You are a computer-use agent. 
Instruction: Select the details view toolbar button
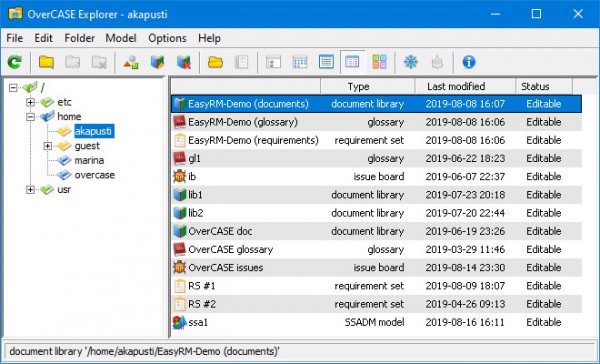(352, 62)
